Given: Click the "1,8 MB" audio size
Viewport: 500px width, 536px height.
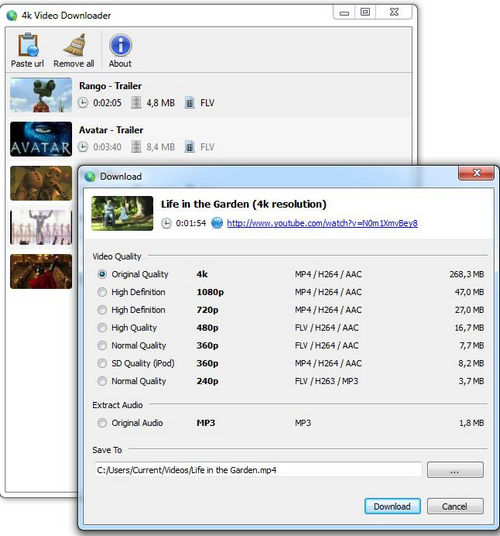Looking at the screenshot, I should [472, 423].
